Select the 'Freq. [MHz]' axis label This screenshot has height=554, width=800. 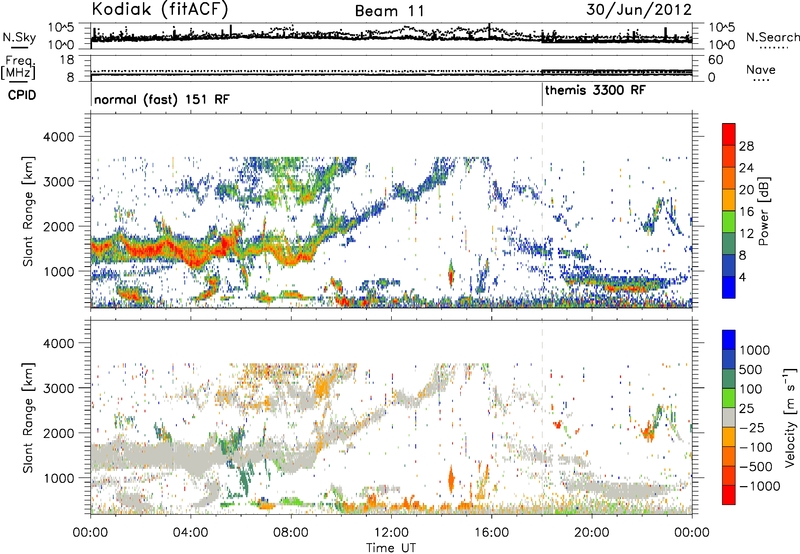(x=18, y=68)
